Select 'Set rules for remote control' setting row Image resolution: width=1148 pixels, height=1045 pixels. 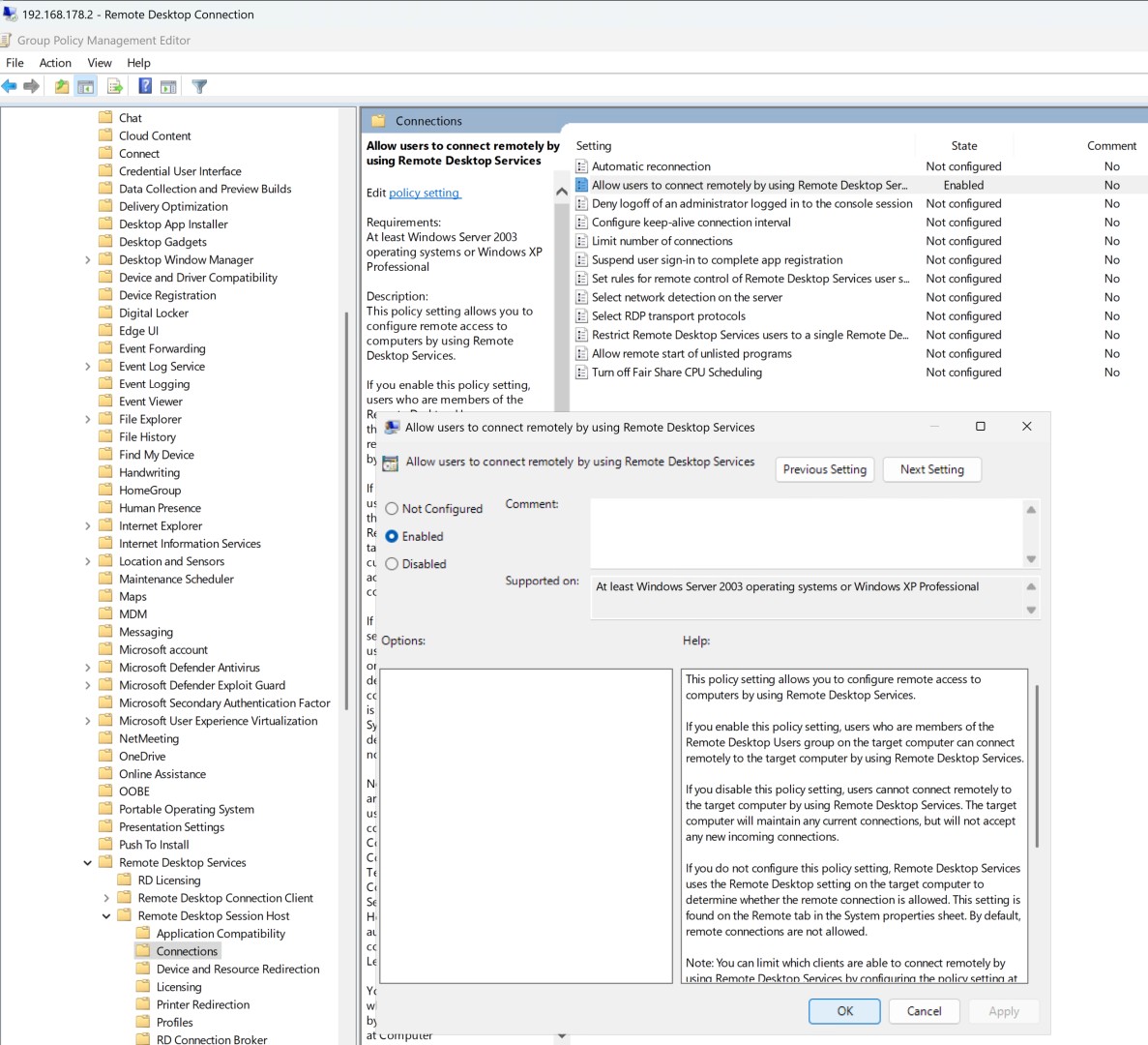(x=751, y=279)
